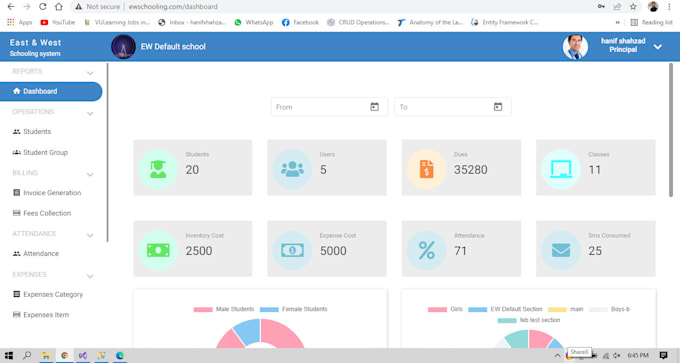The image size is (680, 363).
Task: Click the Expense Cost banknote icon
Action: 292,250
